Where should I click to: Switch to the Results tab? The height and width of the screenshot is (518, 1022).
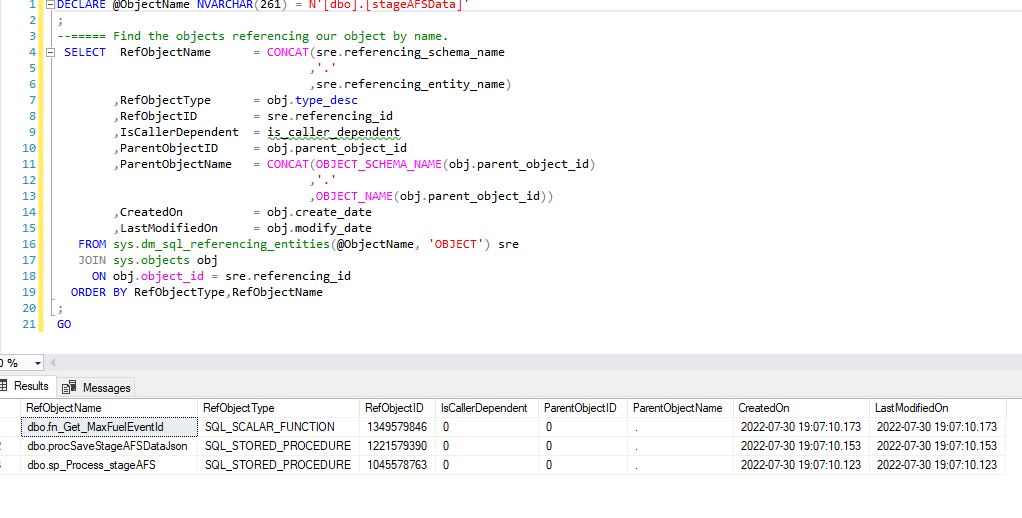tap(26, 386)
